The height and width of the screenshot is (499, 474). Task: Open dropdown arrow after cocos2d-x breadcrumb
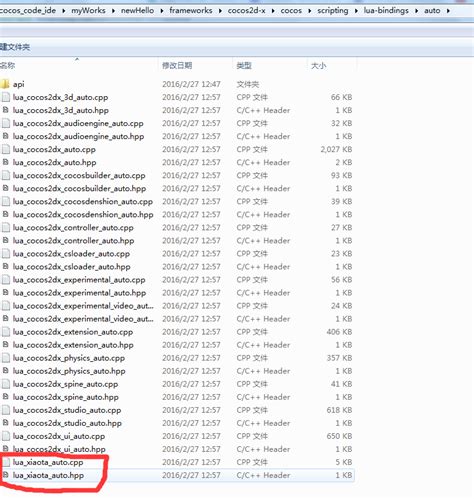[273, 11]
